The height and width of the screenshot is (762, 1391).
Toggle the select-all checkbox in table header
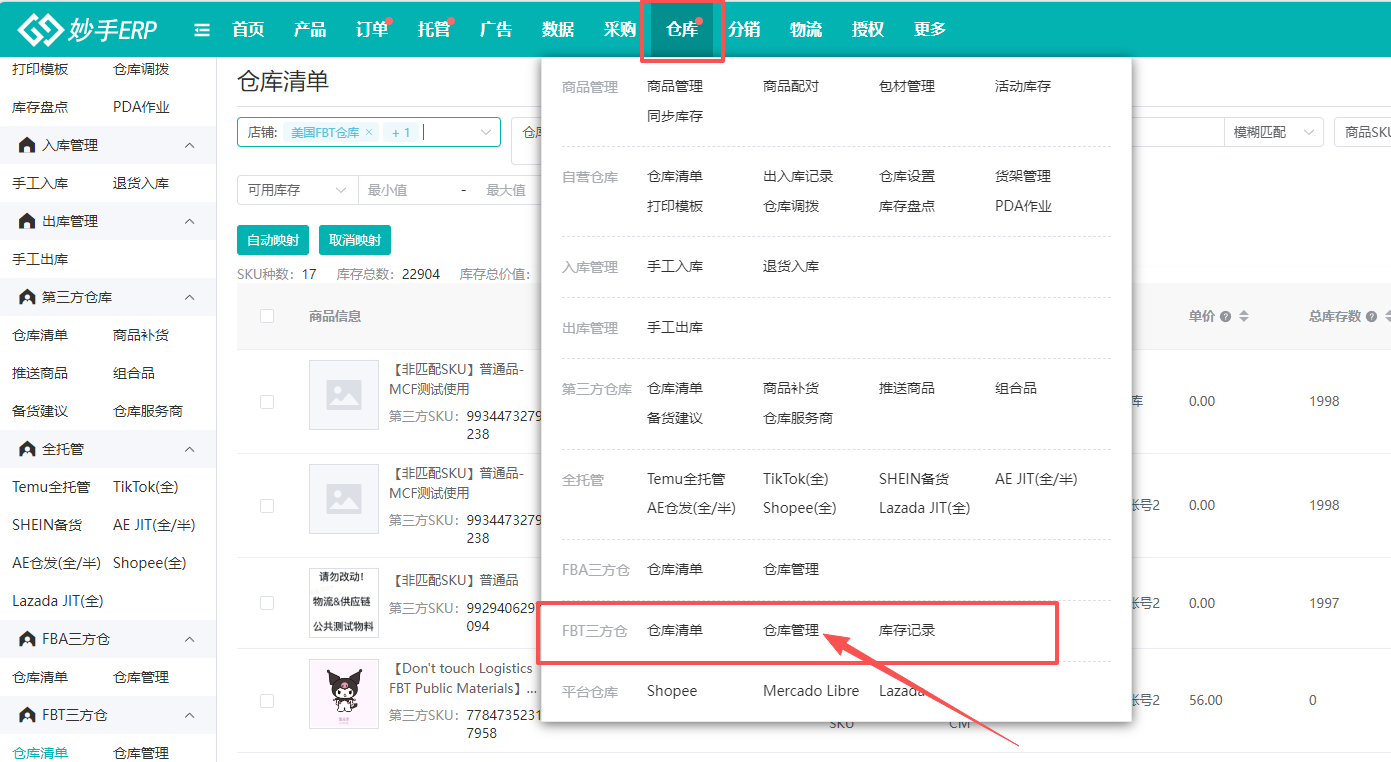click(x=267, y=316)
